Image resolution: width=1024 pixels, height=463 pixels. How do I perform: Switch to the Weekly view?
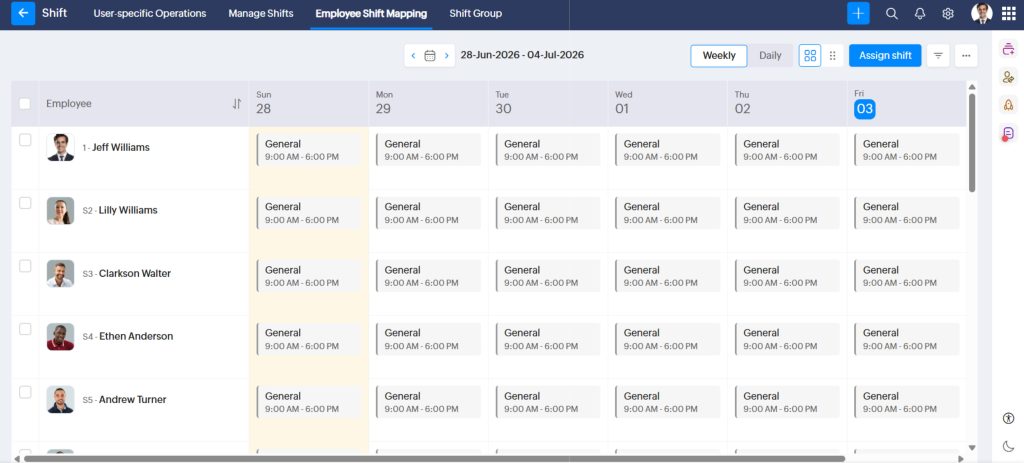tap(718, 56)
